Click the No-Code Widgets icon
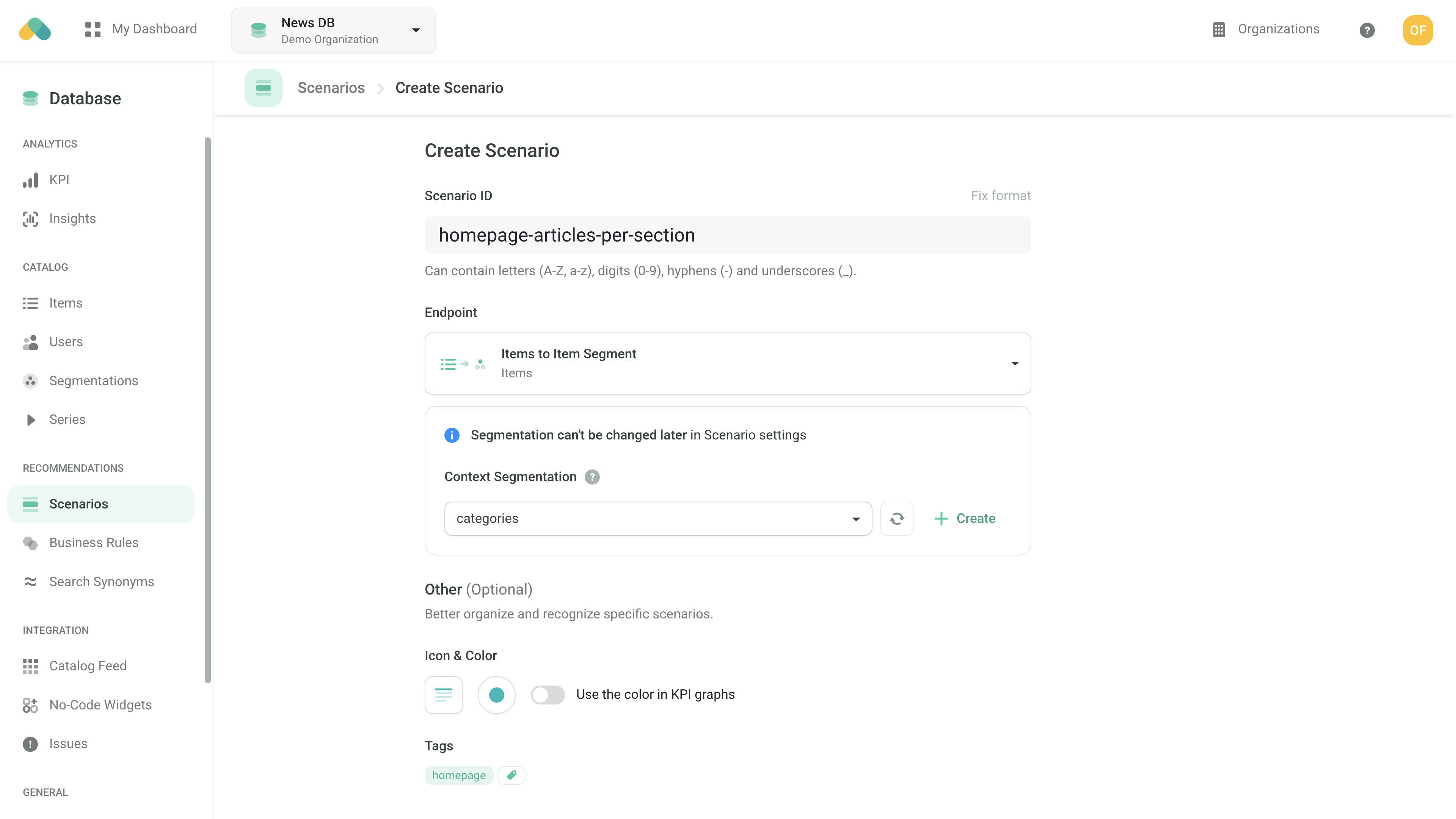1456x819 pixels. 30,705
